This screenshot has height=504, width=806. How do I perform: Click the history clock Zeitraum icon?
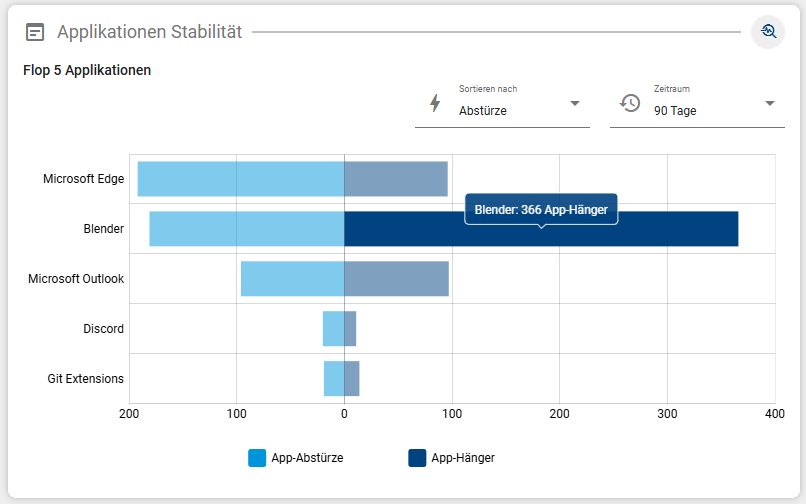[630, 103]
